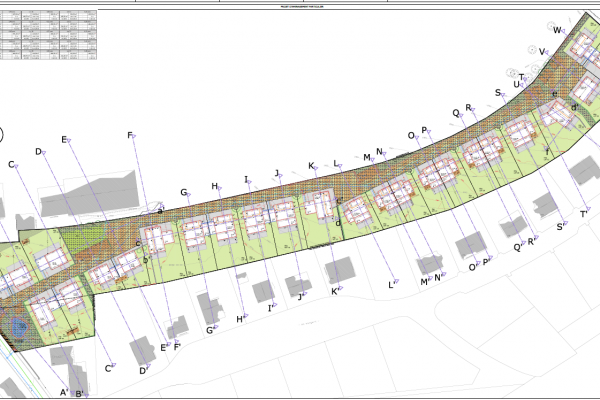Click the coordinates table above the plan
Image resolution: width=600 pixels, height=400 pixels.
[48, 35]
